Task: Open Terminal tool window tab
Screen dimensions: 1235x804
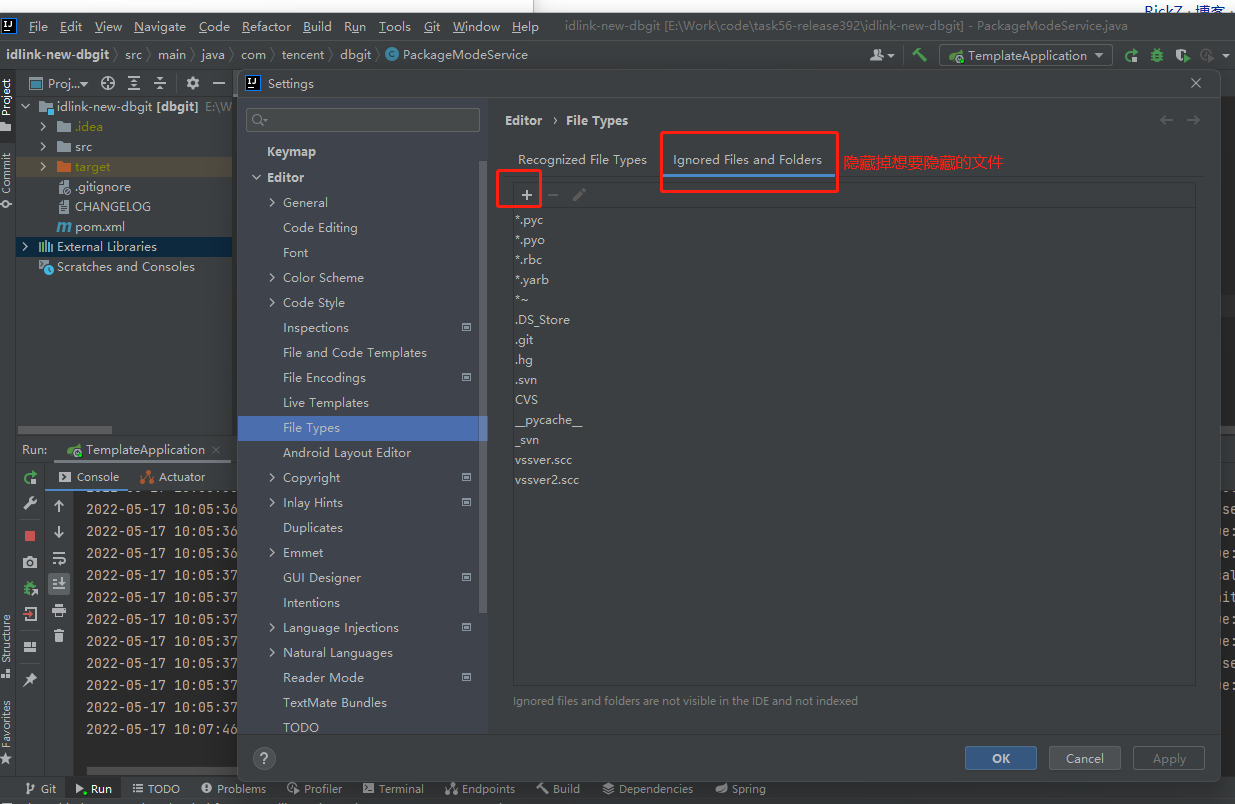Action: pos(393,789)
